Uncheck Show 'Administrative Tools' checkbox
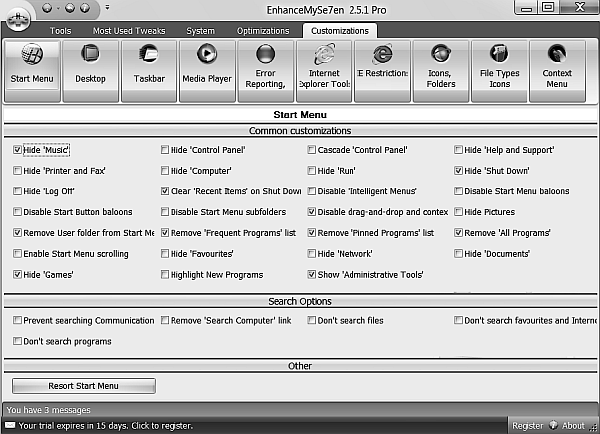 [311, 274]
